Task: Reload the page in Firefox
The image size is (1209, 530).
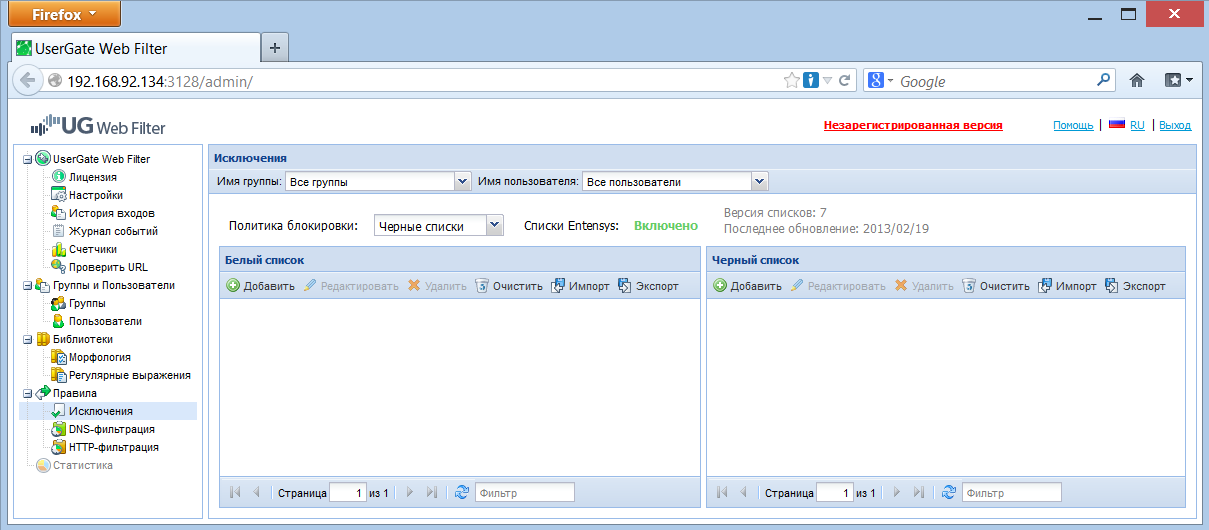Action: tap(845, 81)
